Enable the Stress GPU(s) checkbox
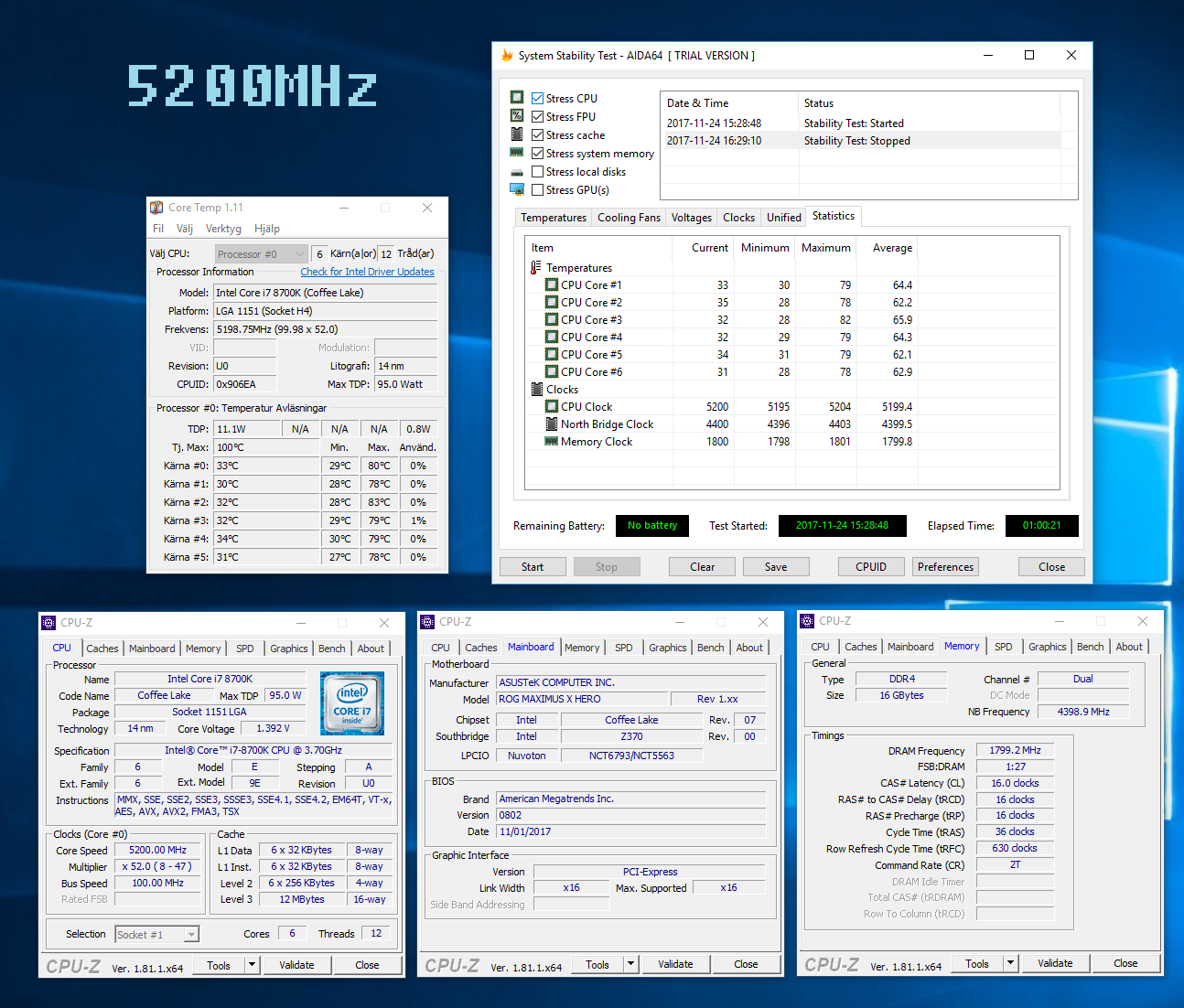Screen dimensions: 1184x1008 (538, 189)
